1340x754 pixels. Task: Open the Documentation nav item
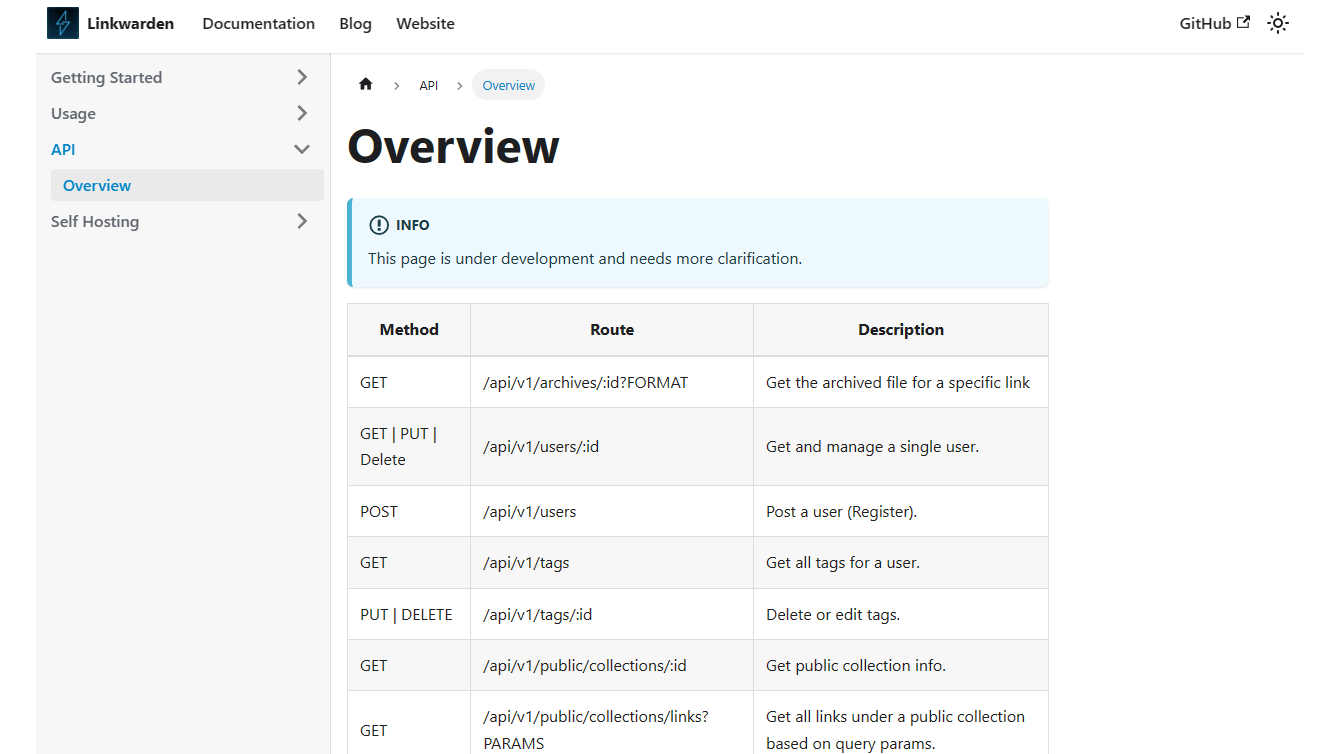pos(258,23)
